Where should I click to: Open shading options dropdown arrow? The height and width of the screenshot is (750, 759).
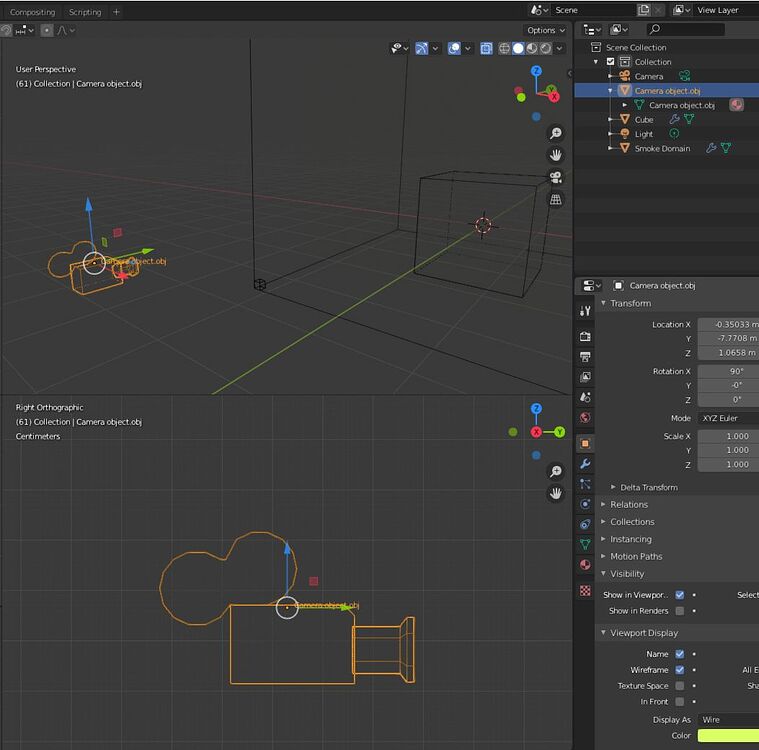tap(560, 48)
